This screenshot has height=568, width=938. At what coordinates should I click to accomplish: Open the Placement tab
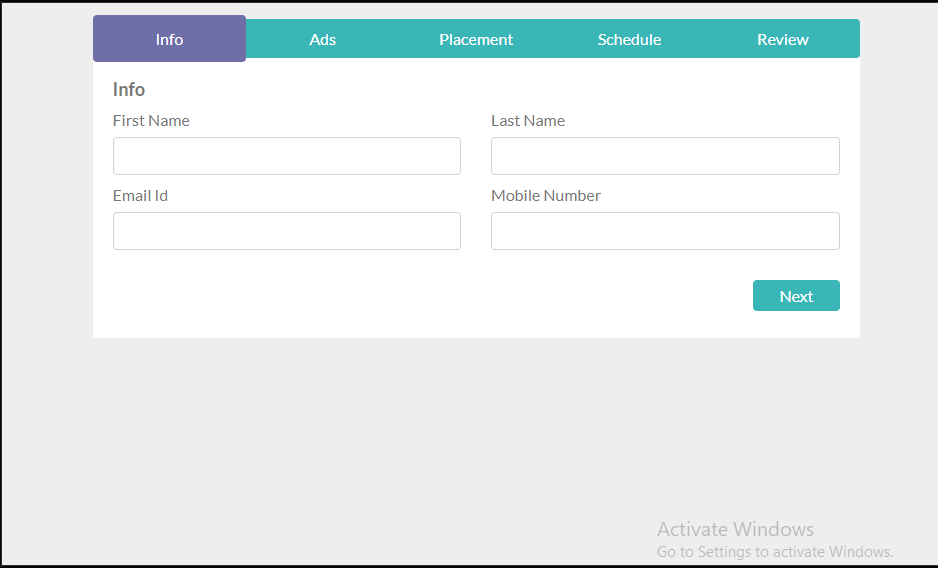476,39
